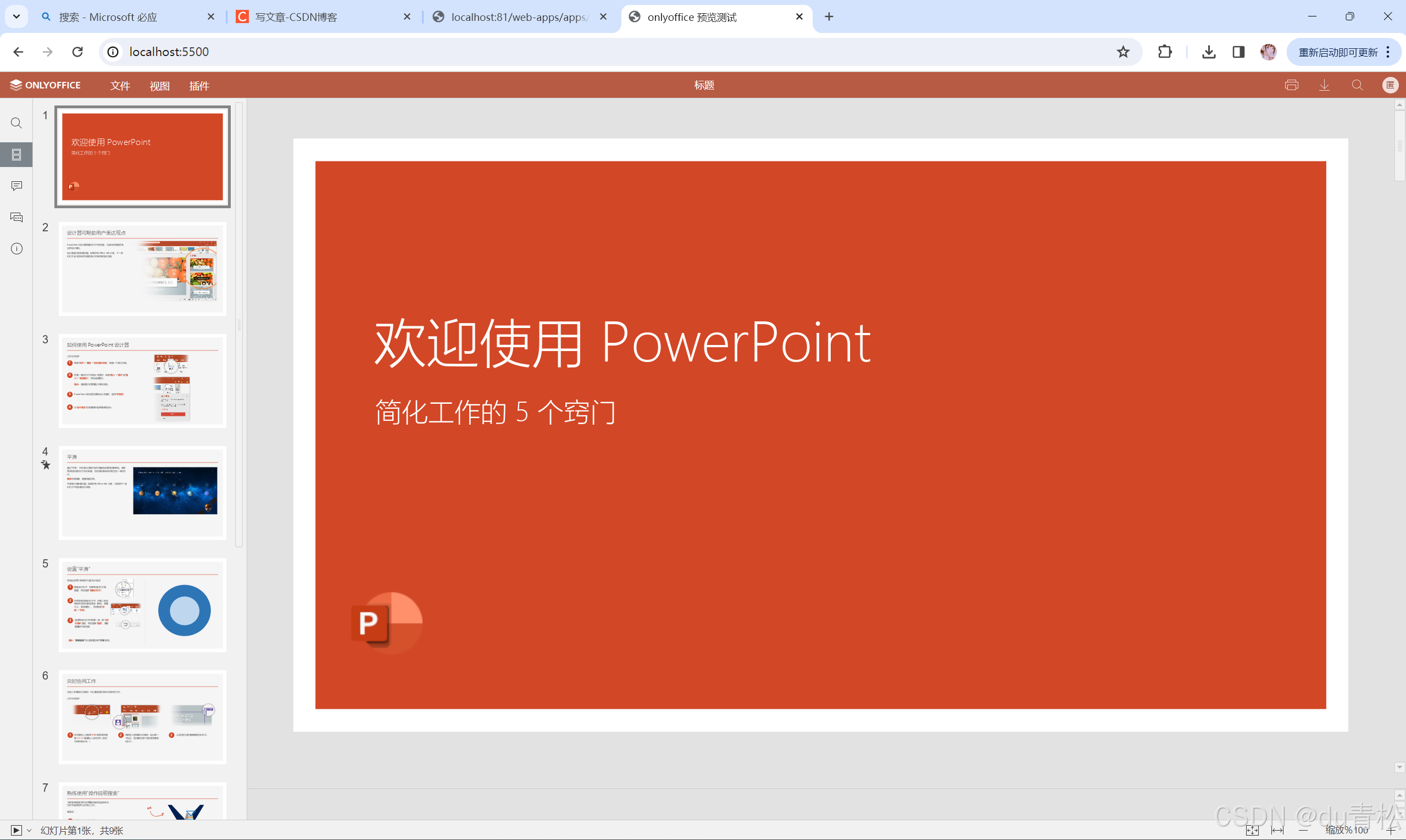Select slide 3 thumbnail 如何使用 PowerPoint 设计器
The image size is (1406, 840).
coord(142,380)
